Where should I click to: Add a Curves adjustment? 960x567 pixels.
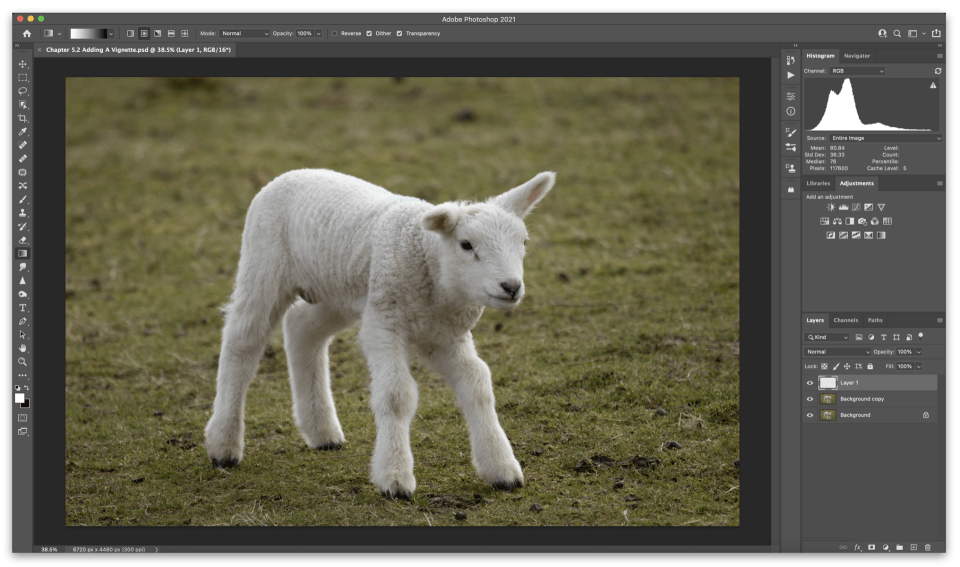pos(856,208)
